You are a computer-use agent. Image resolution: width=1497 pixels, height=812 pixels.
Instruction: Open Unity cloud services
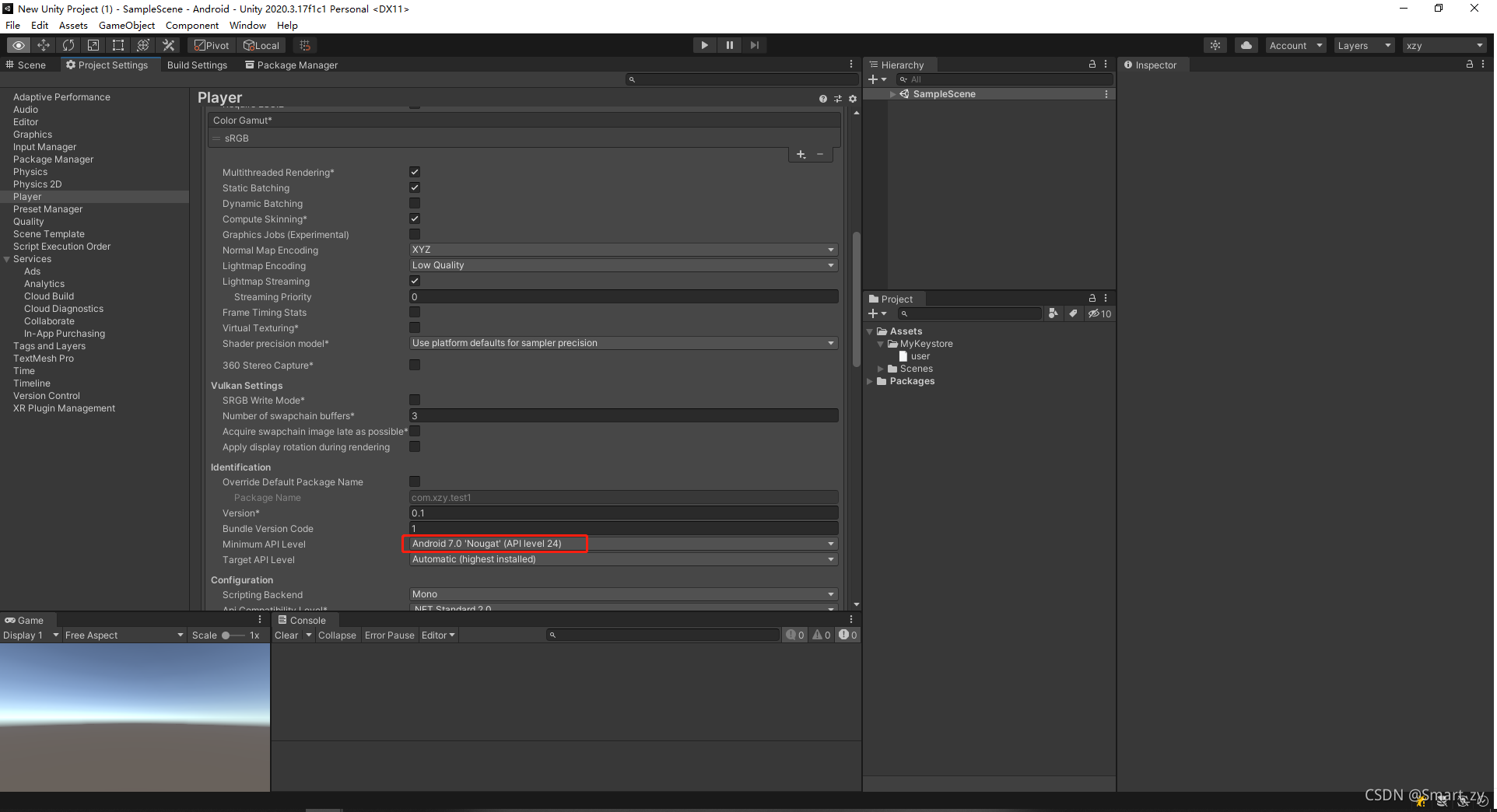tap(1246, 45)
